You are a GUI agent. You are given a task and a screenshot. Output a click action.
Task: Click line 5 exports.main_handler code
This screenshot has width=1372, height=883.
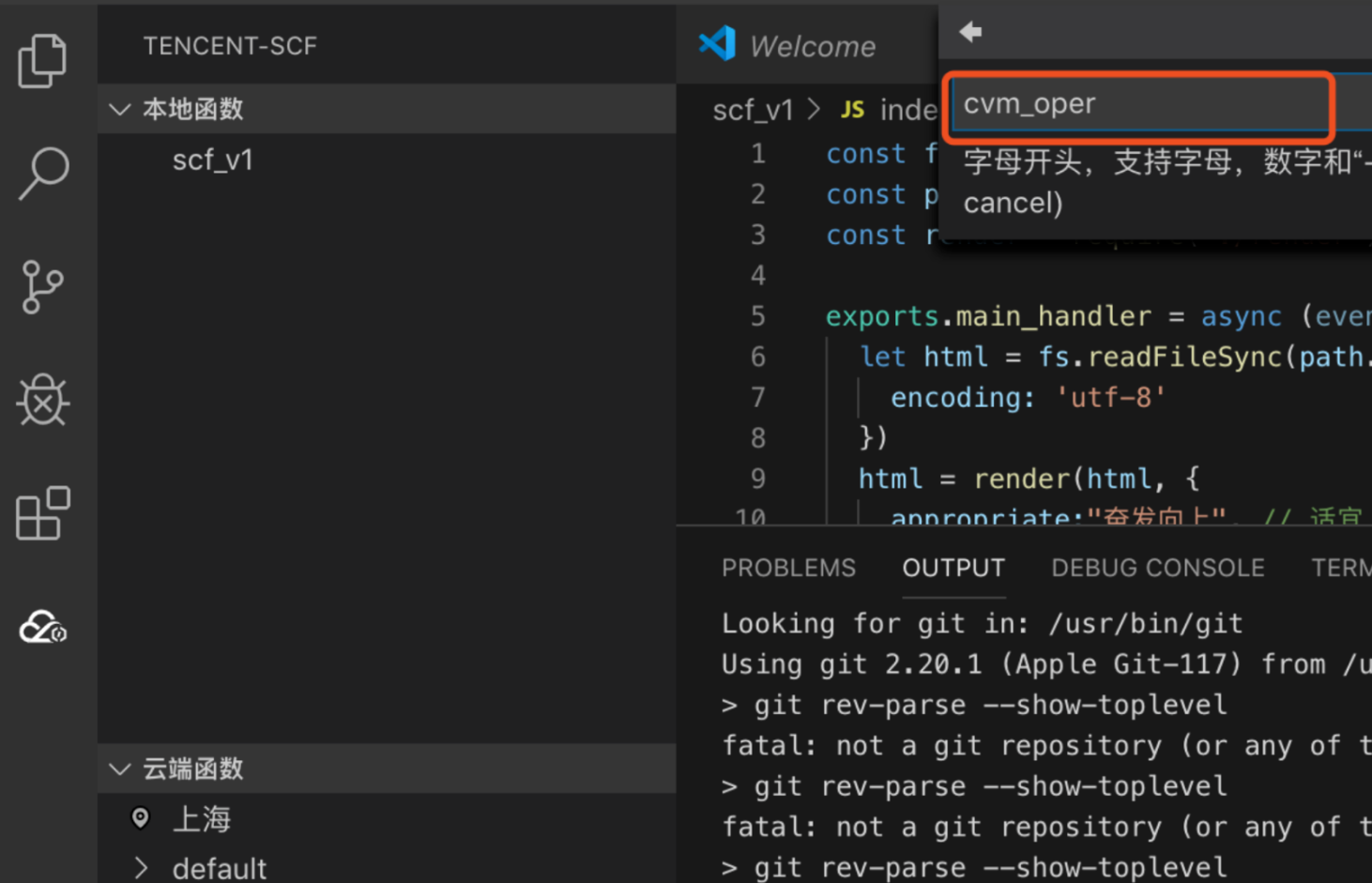tap(1098, 316)
